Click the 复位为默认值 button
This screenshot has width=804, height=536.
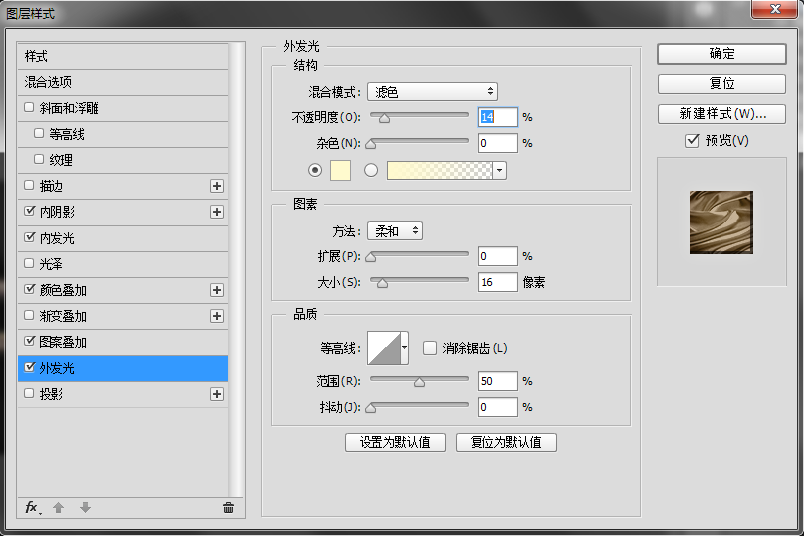coord(506,442)
